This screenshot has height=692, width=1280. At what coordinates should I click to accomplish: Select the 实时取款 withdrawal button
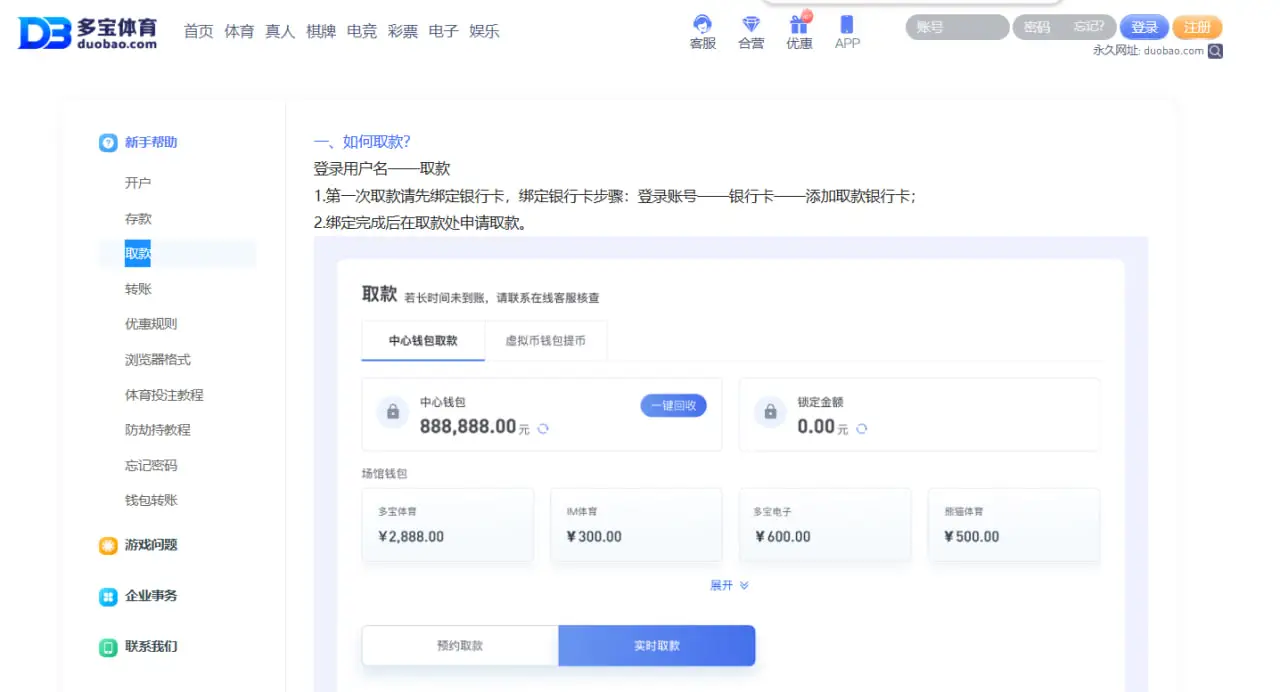656,645
